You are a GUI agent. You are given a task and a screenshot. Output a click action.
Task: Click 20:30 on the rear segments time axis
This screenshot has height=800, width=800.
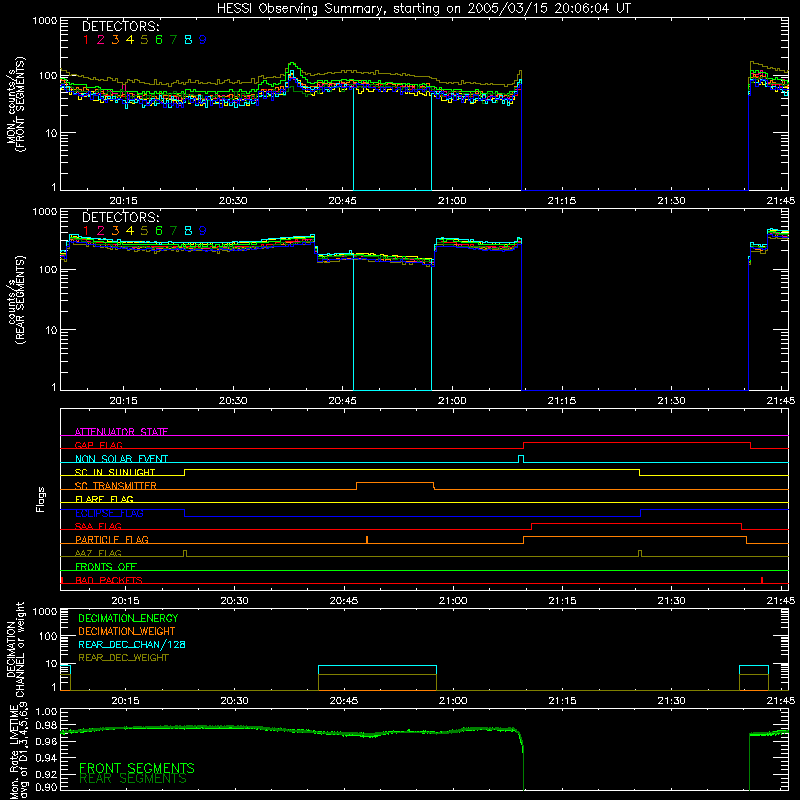point(233,401)
